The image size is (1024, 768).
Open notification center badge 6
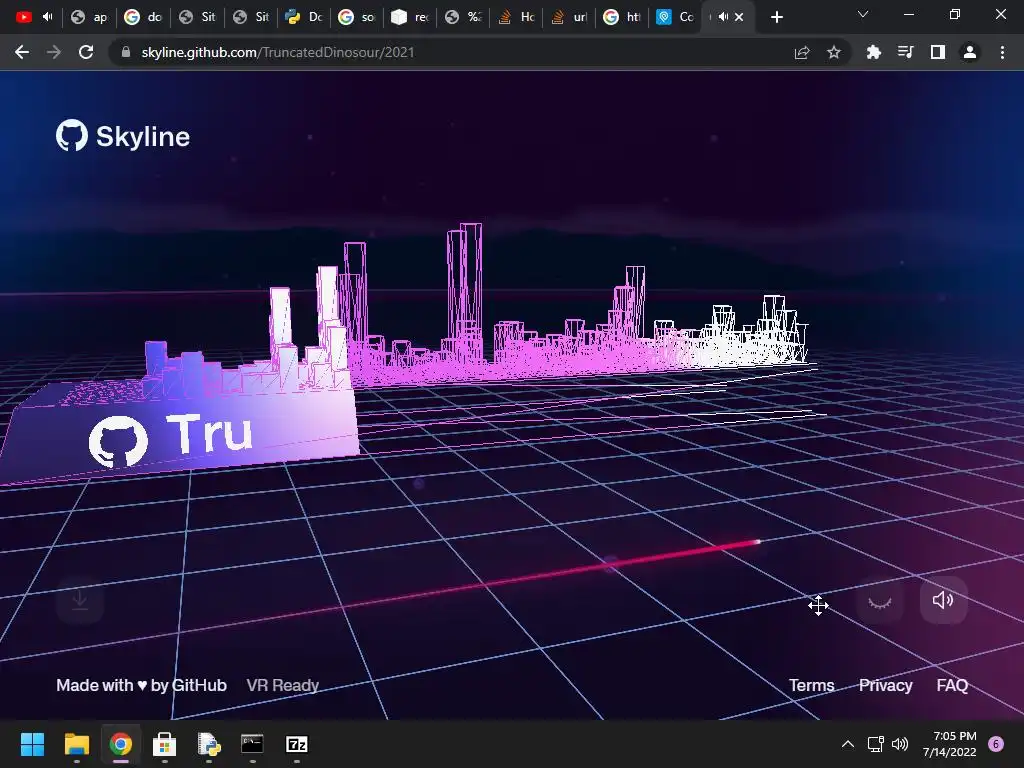point(996,744)
